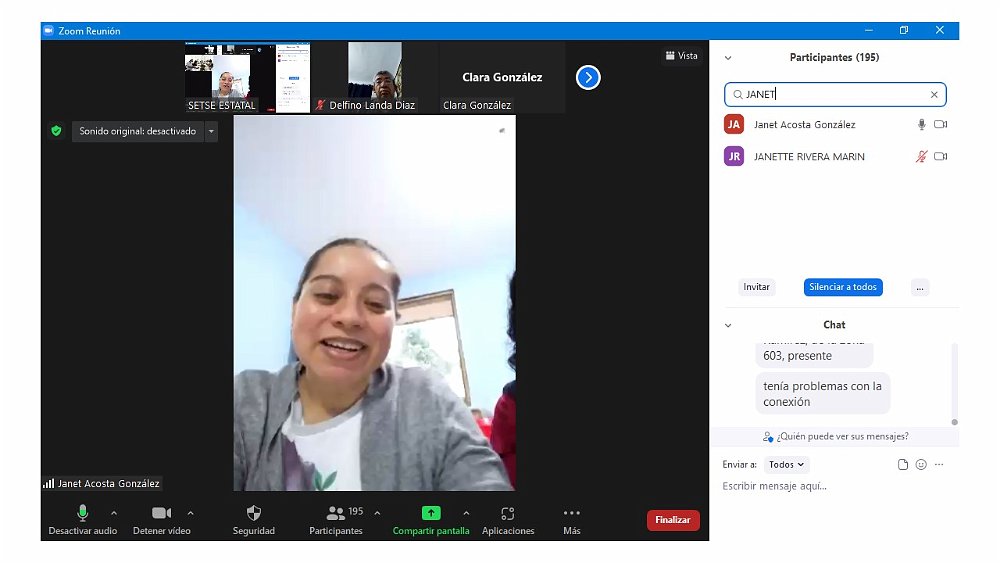
Task: Expand the Sonido original dropdown arrow
Action: click(211, 131)
